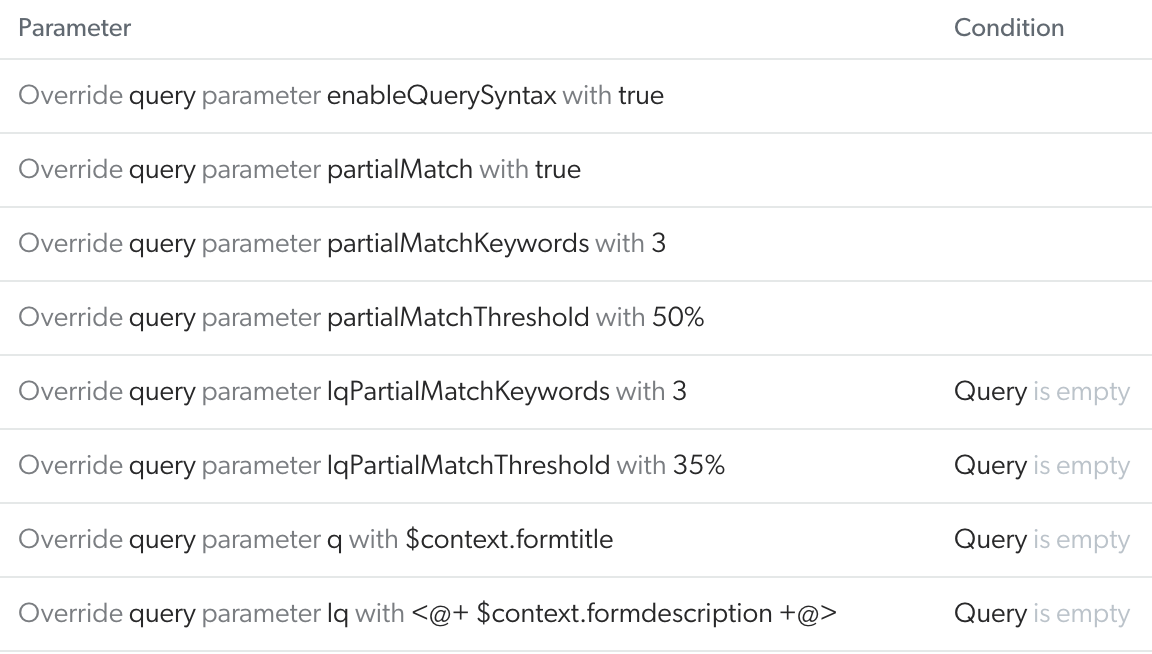Select the enableQuerySyntax override rule row
The width and height of the screenshot is (1152, 654).
[341, 96]
